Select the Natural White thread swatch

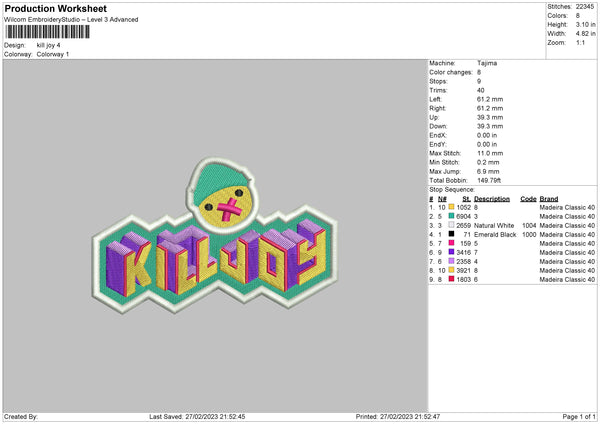(451, 225)
